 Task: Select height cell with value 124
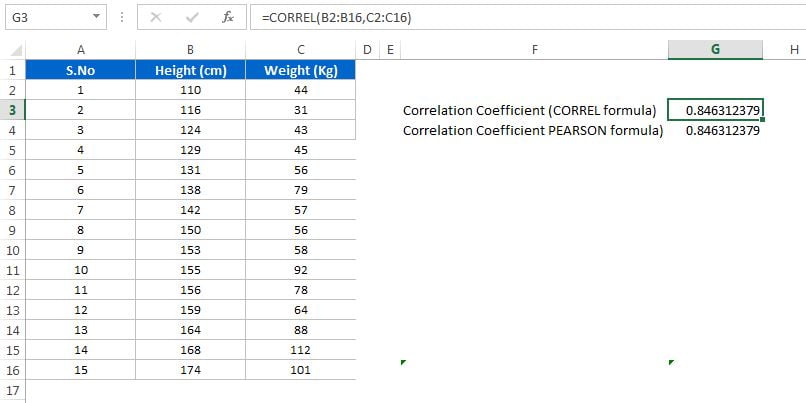pos(191,130)
